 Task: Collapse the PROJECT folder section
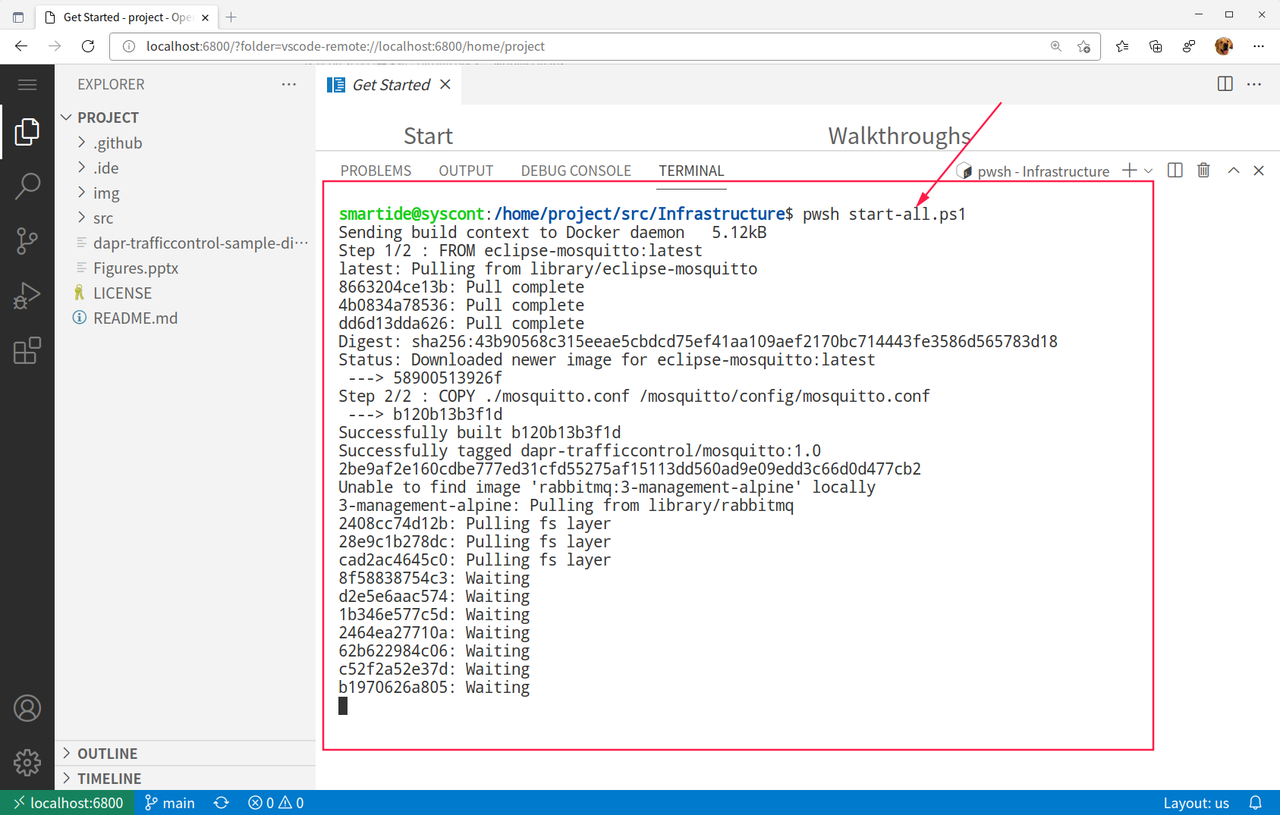tap(185, 117)
